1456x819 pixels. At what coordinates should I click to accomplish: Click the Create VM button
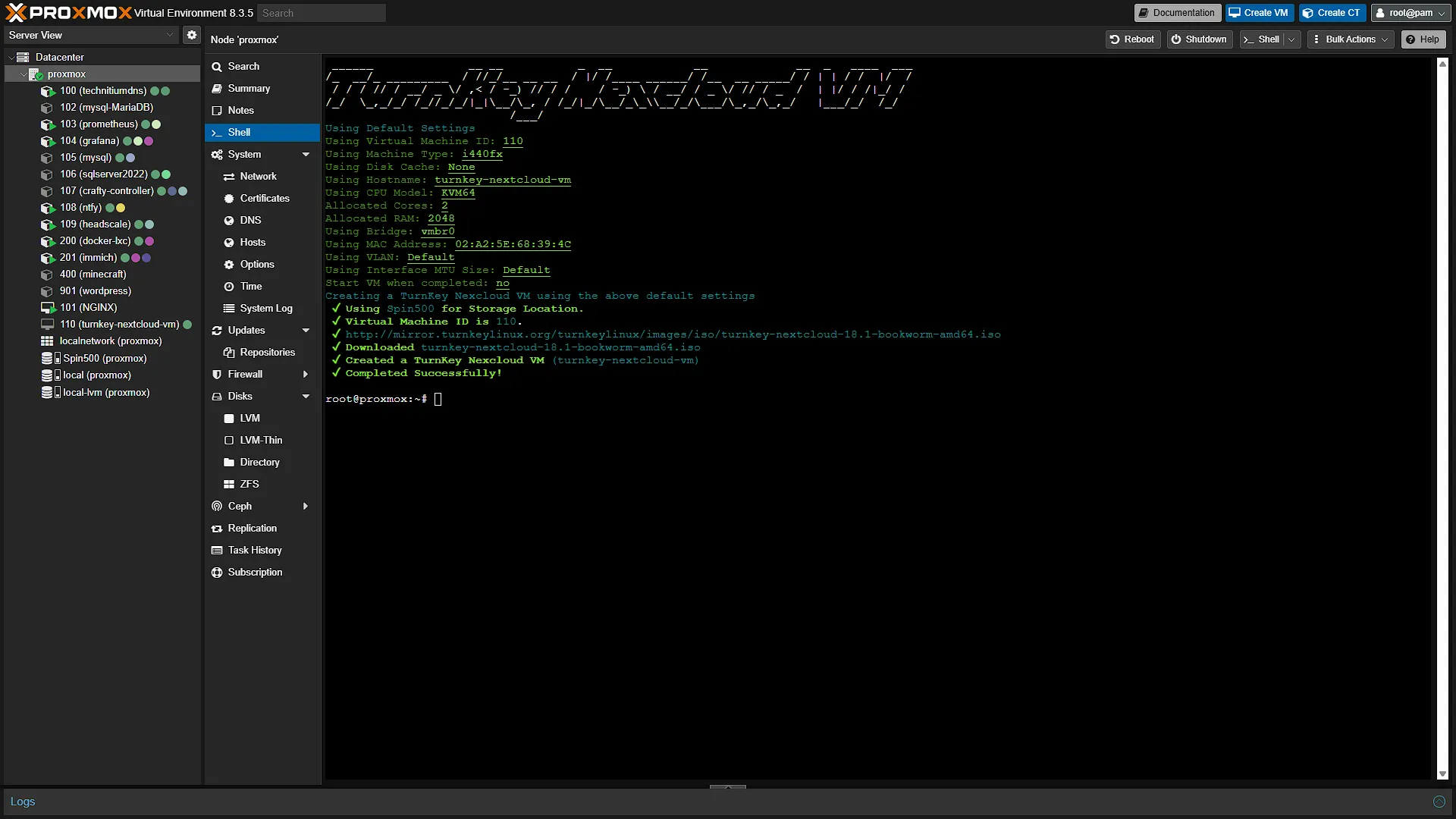[x=1259, y=13]
